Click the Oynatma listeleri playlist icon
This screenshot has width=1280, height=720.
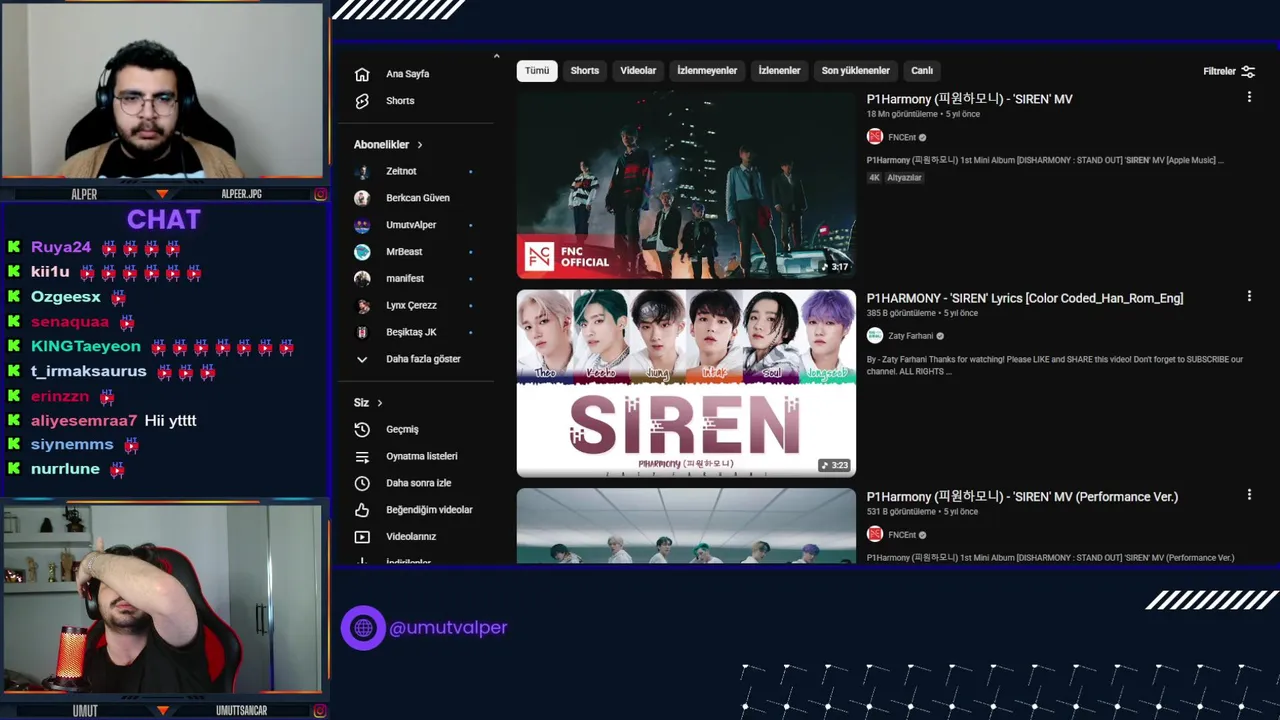point(362,456)
